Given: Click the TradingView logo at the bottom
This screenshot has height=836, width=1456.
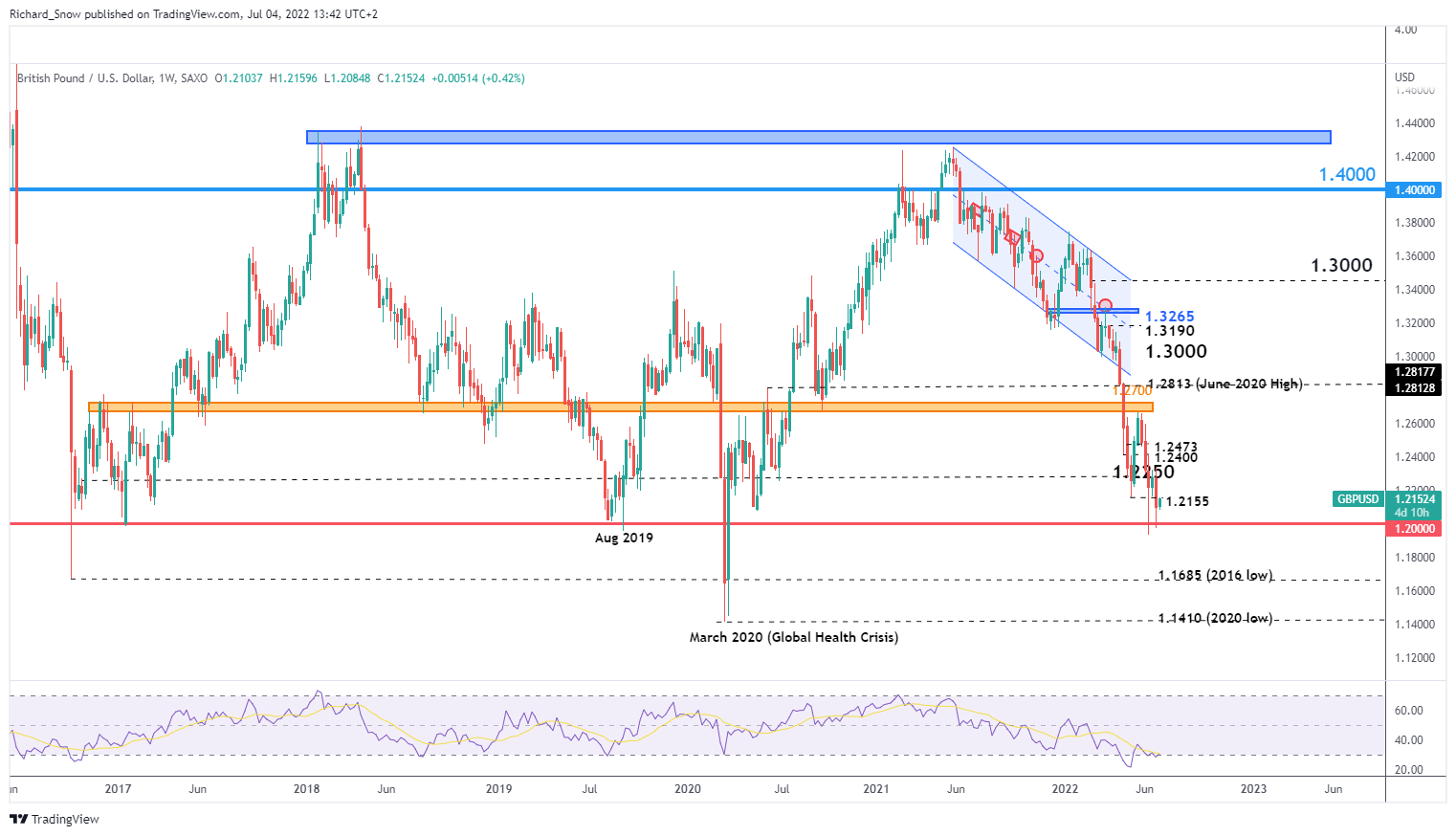Looking at the screenshot, I should pyautogui.click(x=54, y=820).
